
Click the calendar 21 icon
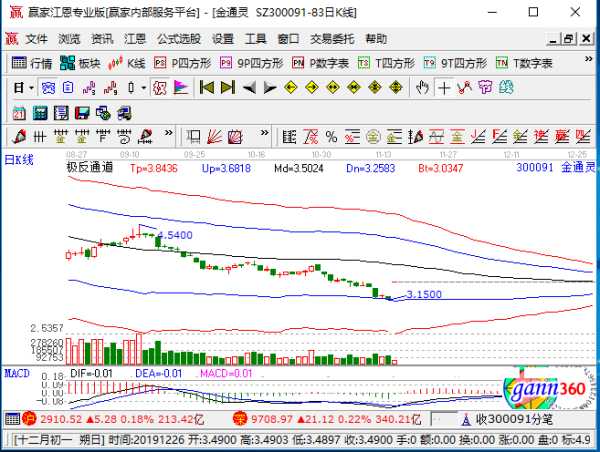tap(19, 113)
